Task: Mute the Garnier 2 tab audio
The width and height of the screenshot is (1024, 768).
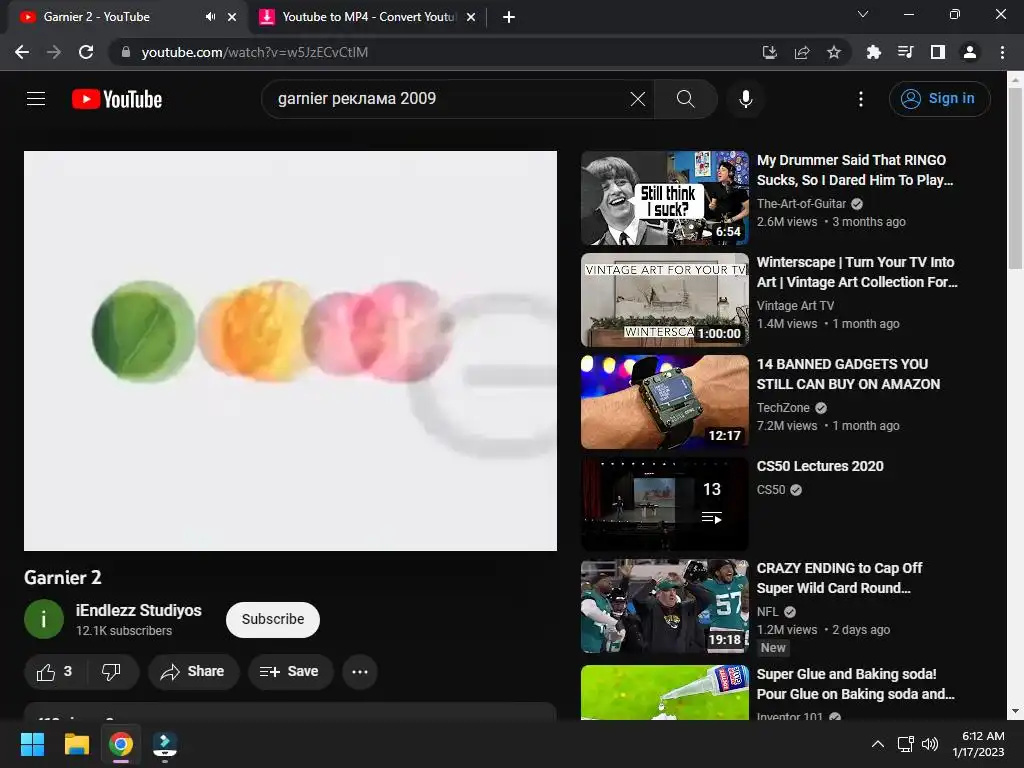Action: 210,17
